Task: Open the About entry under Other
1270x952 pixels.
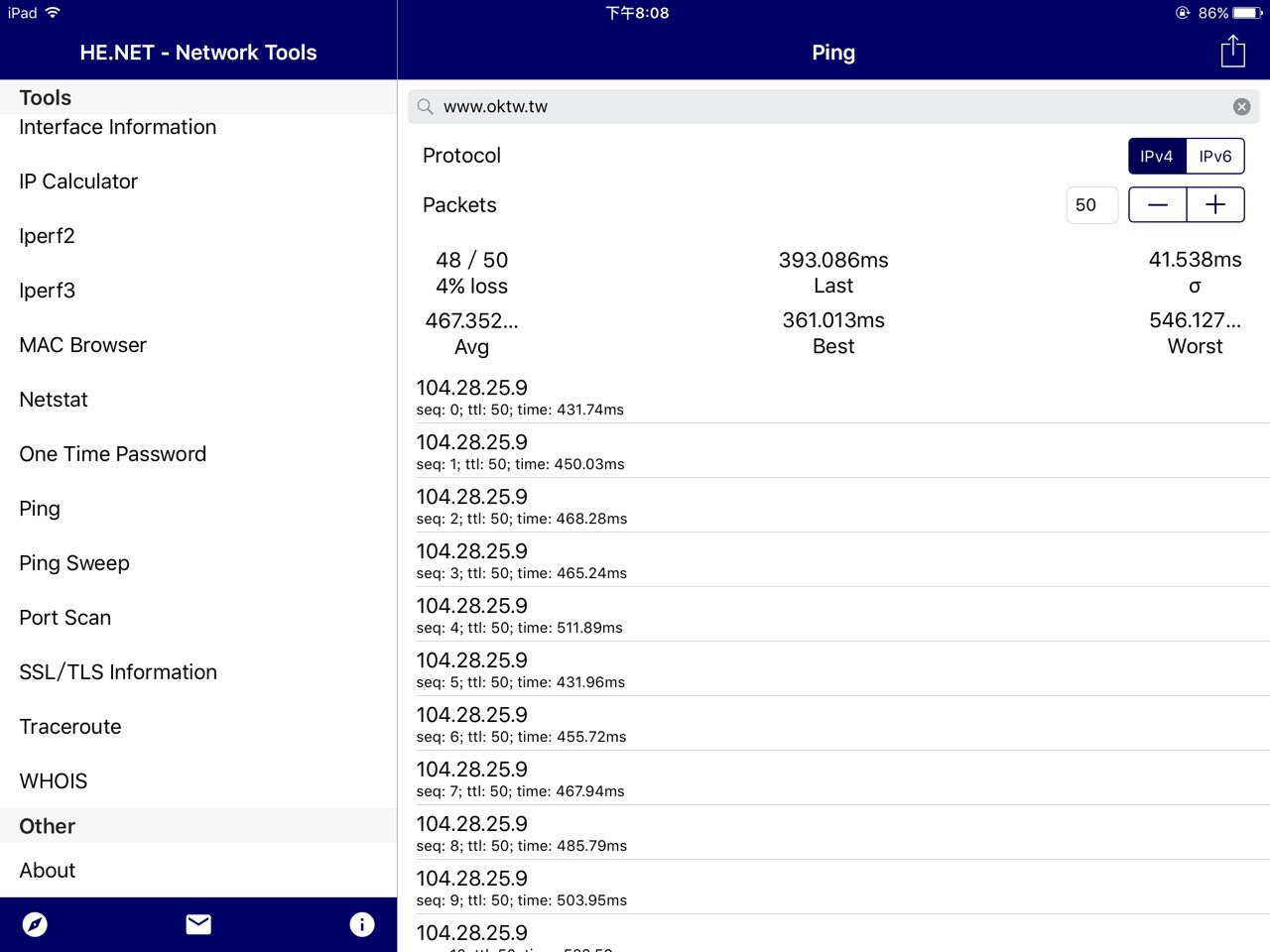Action: tap(198, 871)
